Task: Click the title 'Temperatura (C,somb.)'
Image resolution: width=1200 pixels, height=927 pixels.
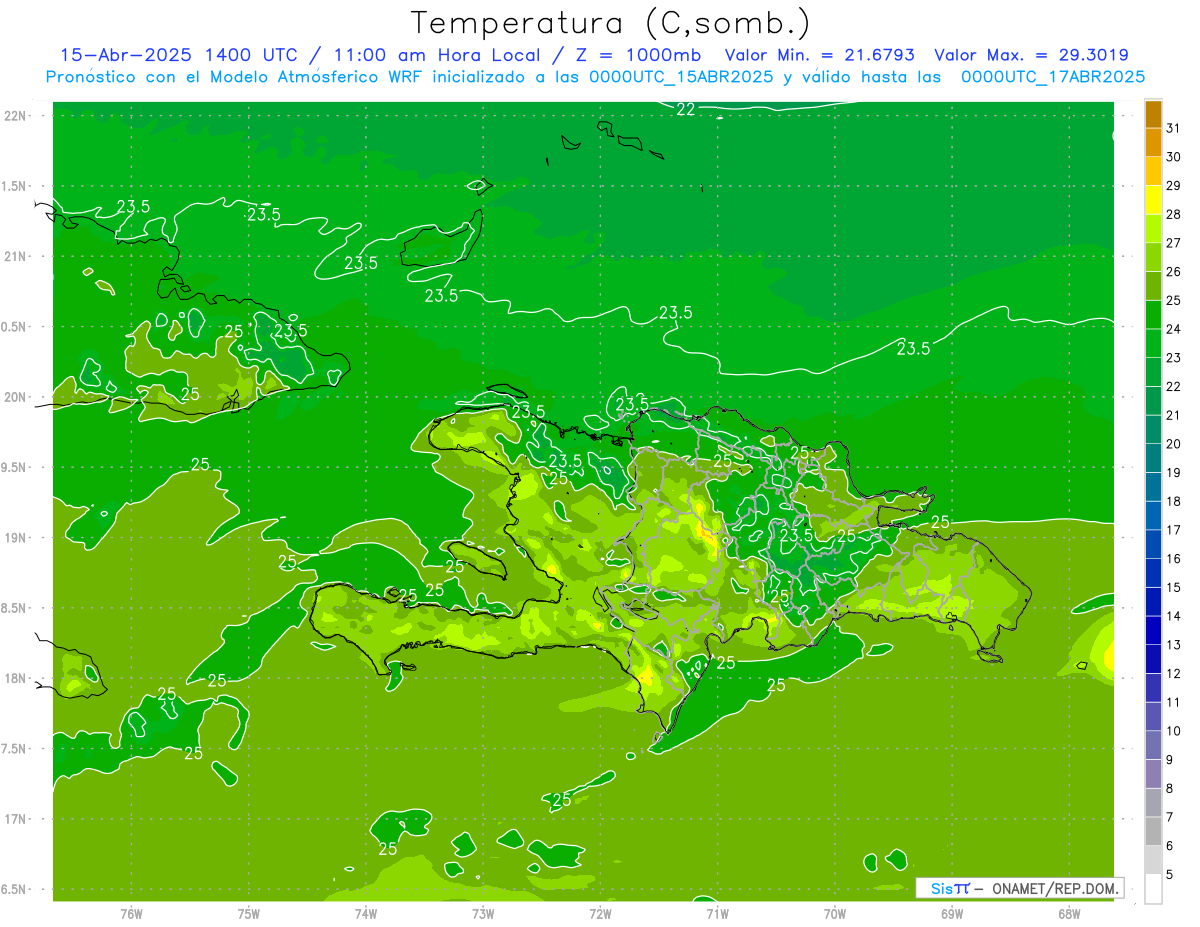Action: coord(611,23)
